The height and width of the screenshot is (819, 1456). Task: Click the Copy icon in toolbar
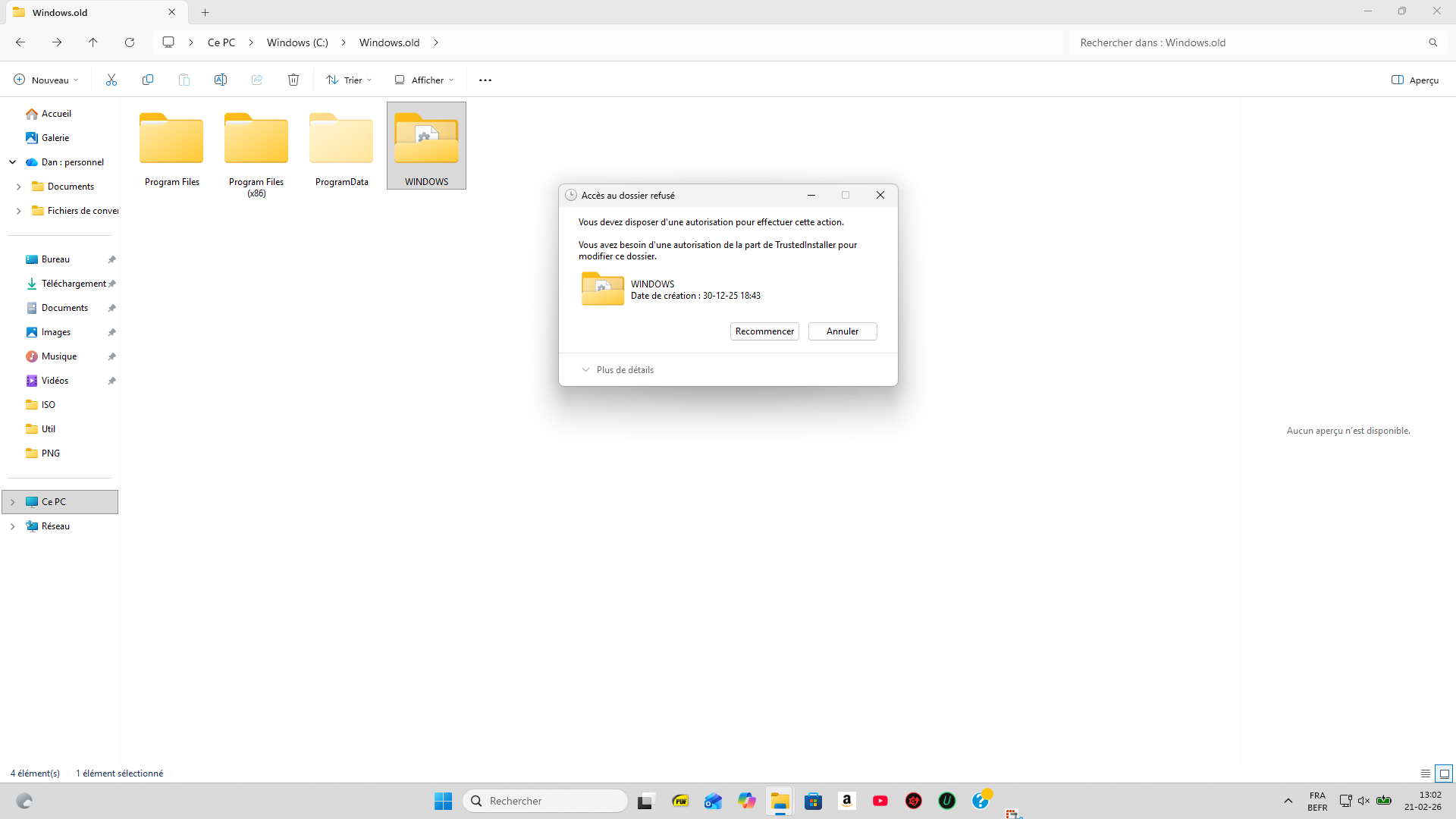pos(148,80)
